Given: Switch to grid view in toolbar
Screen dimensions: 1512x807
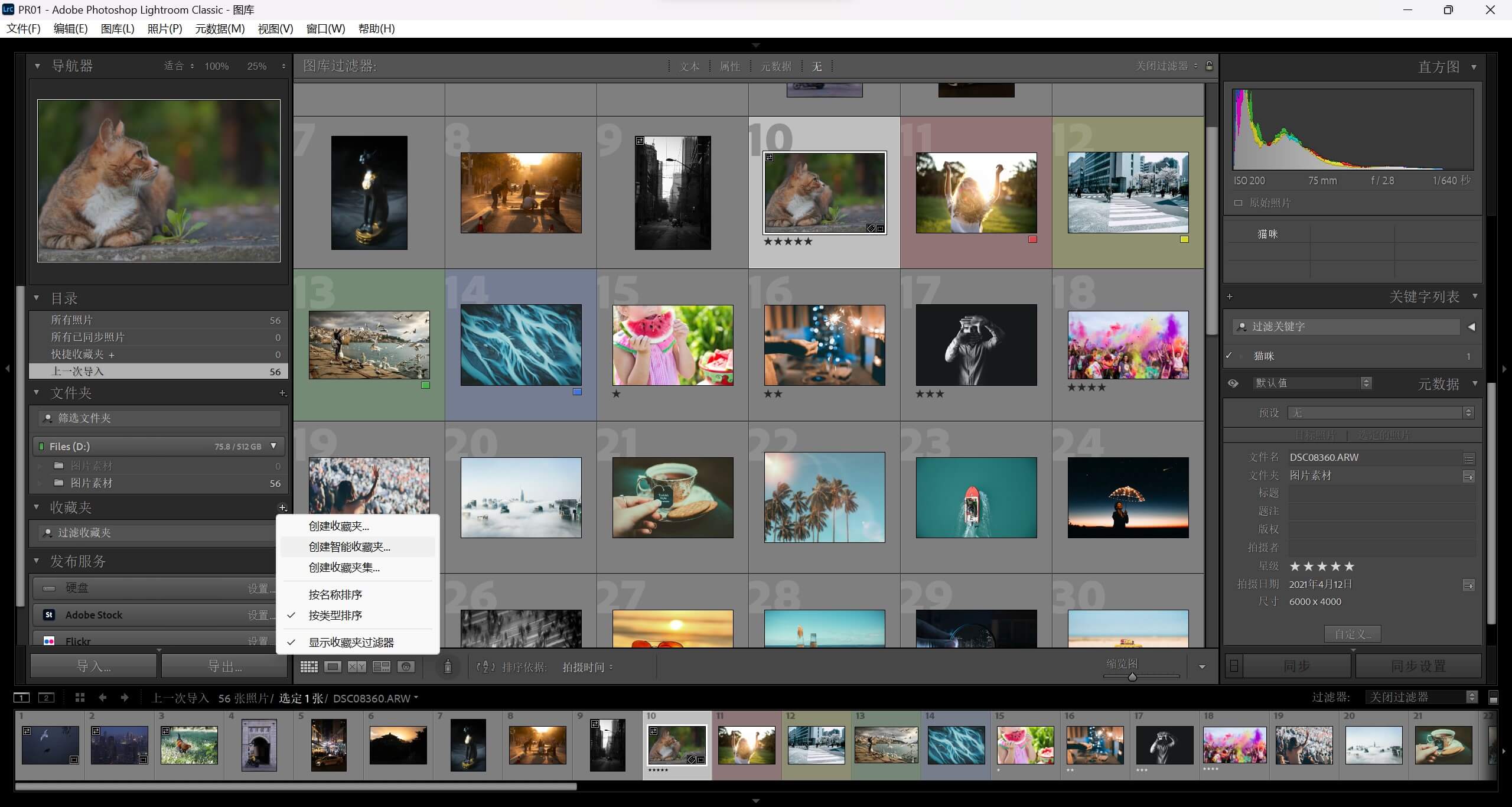Looking at the screenshot, I should point(309,667).
